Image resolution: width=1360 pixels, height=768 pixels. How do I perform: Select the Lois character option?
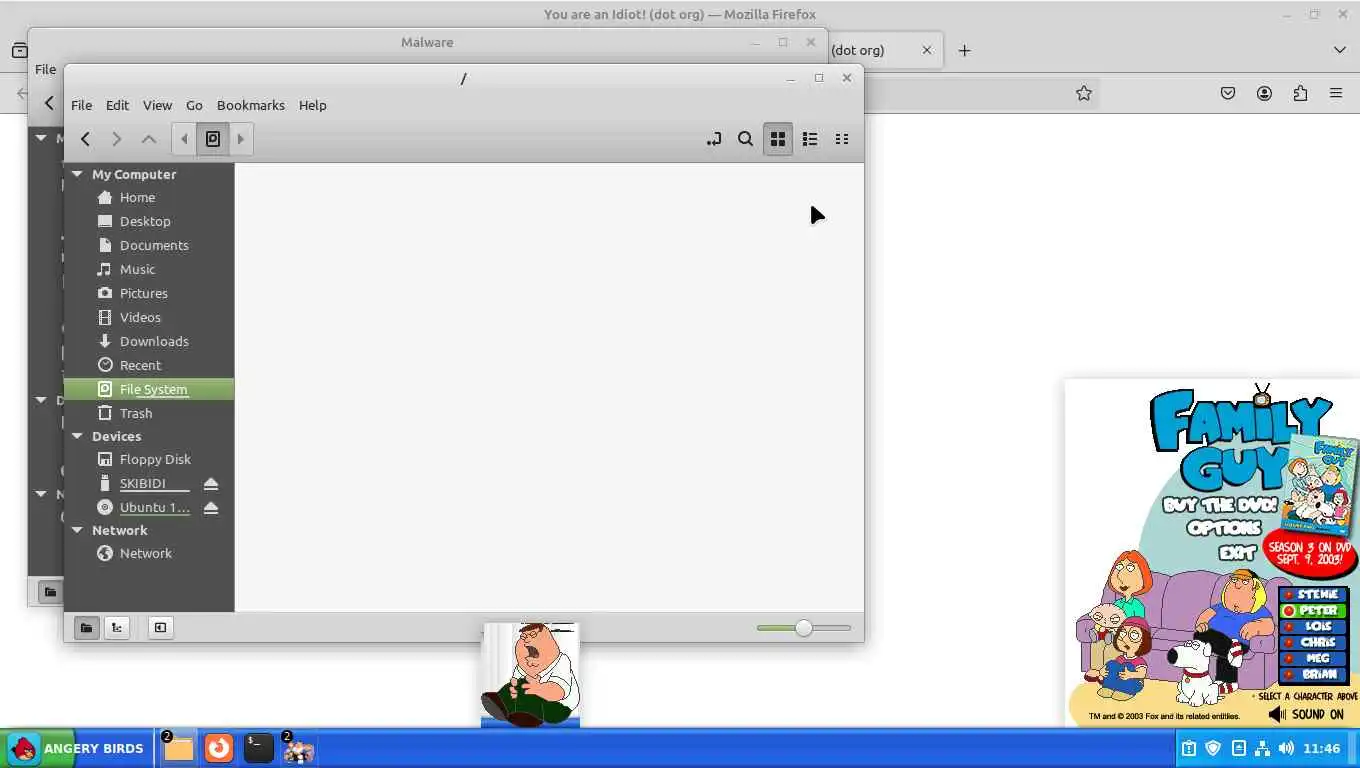(1314, 626)
